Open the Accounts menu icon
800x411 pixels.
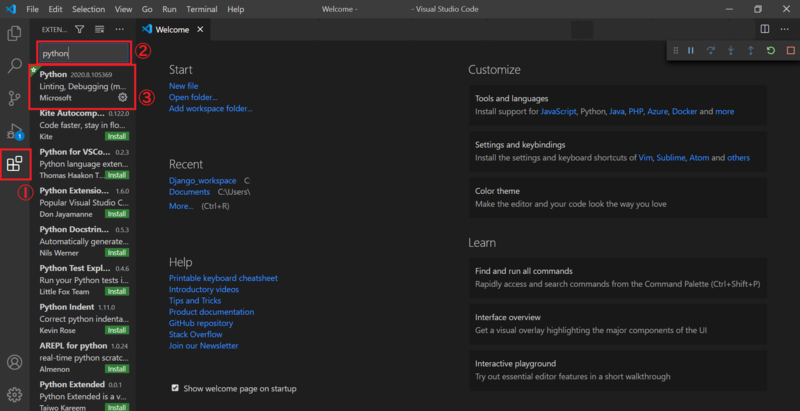(x=14, y=362)
